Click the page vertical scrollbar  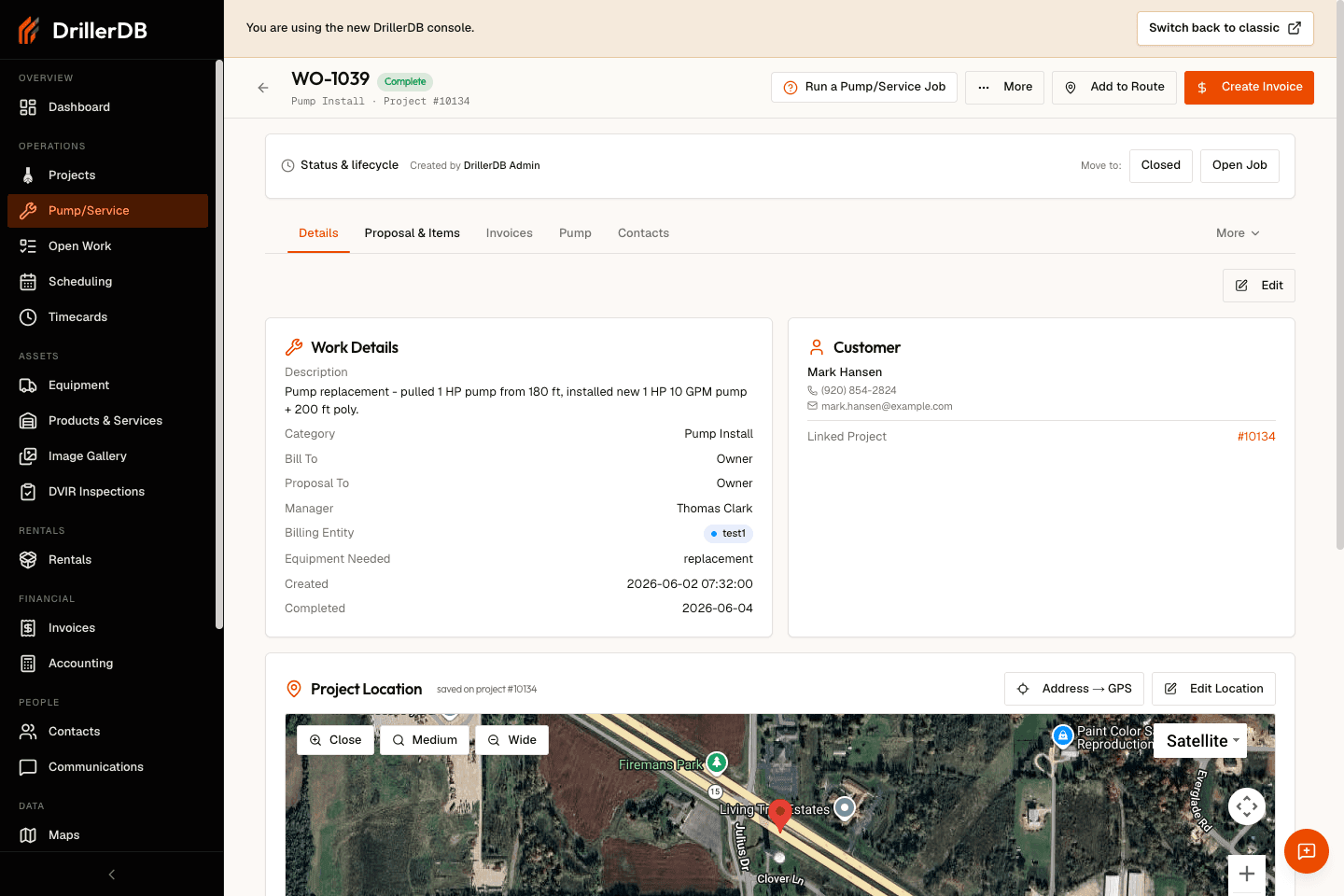(x=1340, y=280)
